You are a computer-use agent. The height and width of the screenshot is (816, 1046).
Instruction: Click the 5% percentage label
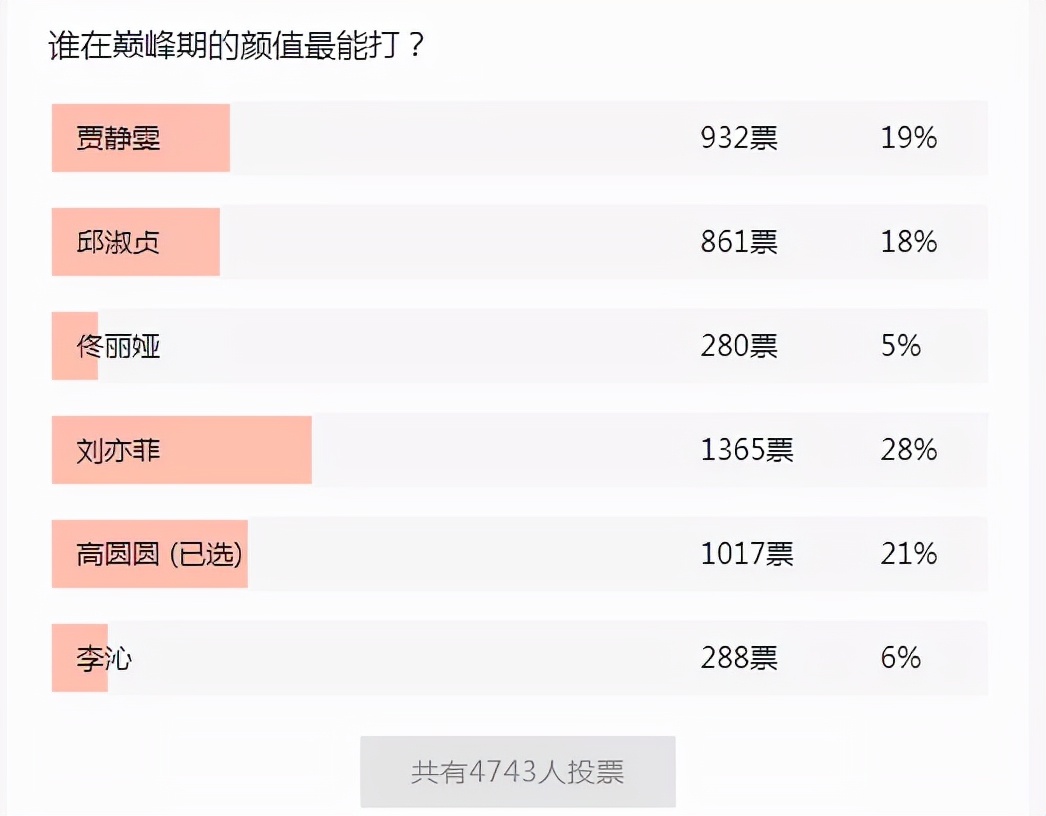coord(901,346)
